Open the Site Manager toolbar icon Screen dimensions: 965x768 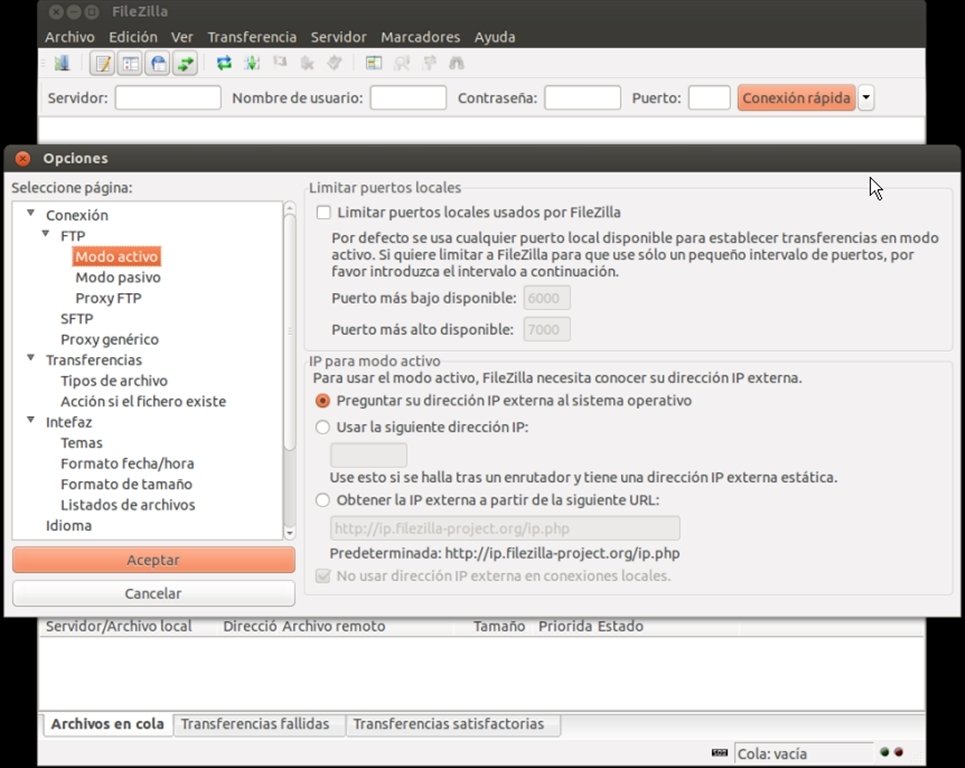coord(62,63)
